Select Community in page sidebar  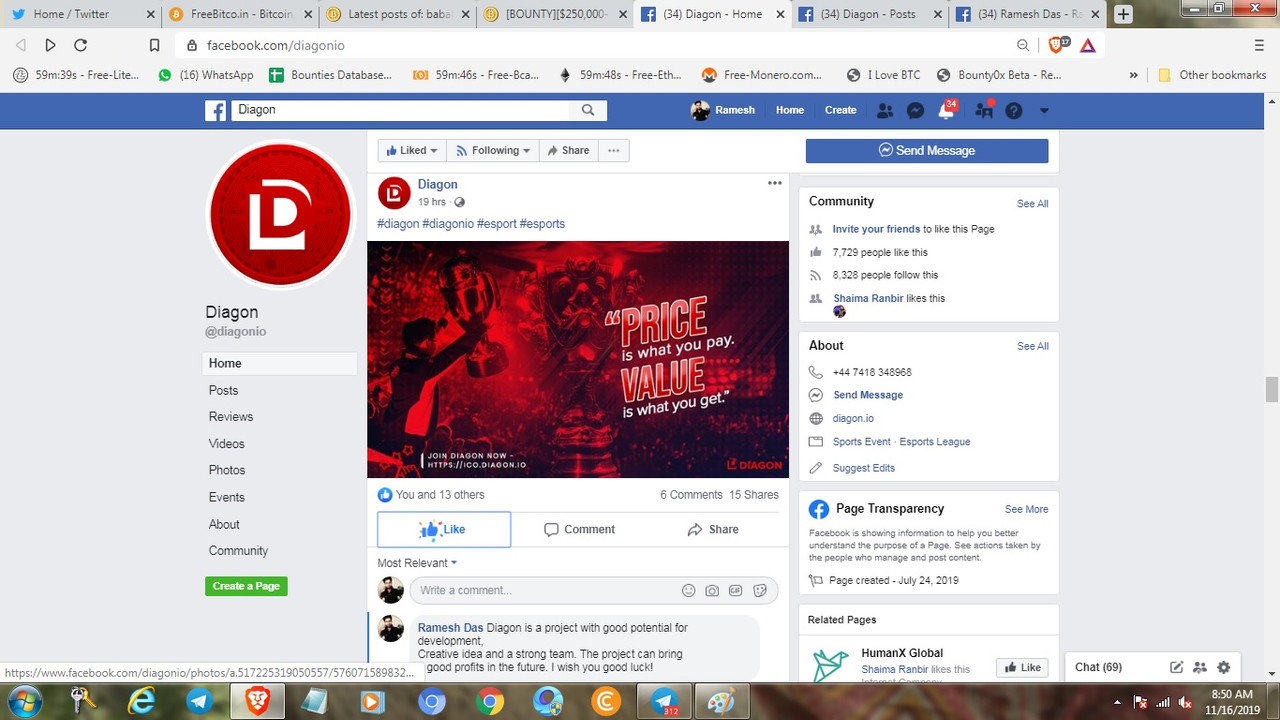[238, 551]
